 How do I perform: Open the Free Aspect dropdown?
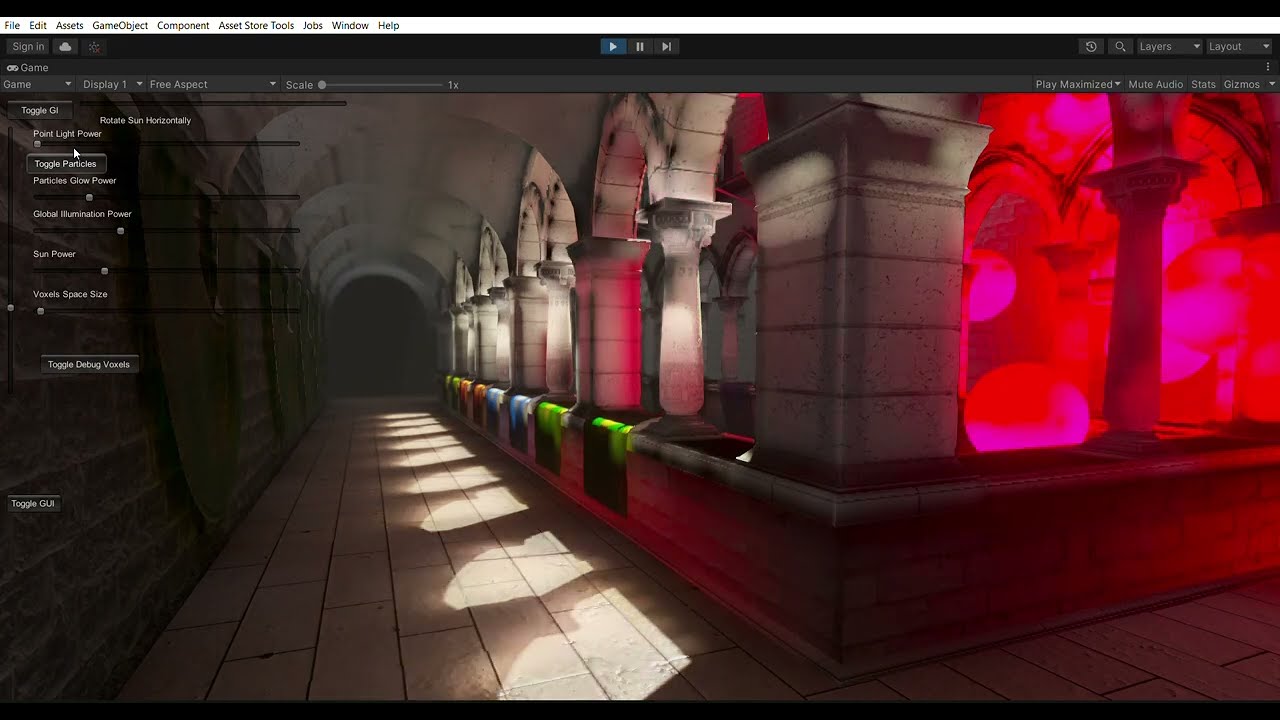click(x=213, y=84)
